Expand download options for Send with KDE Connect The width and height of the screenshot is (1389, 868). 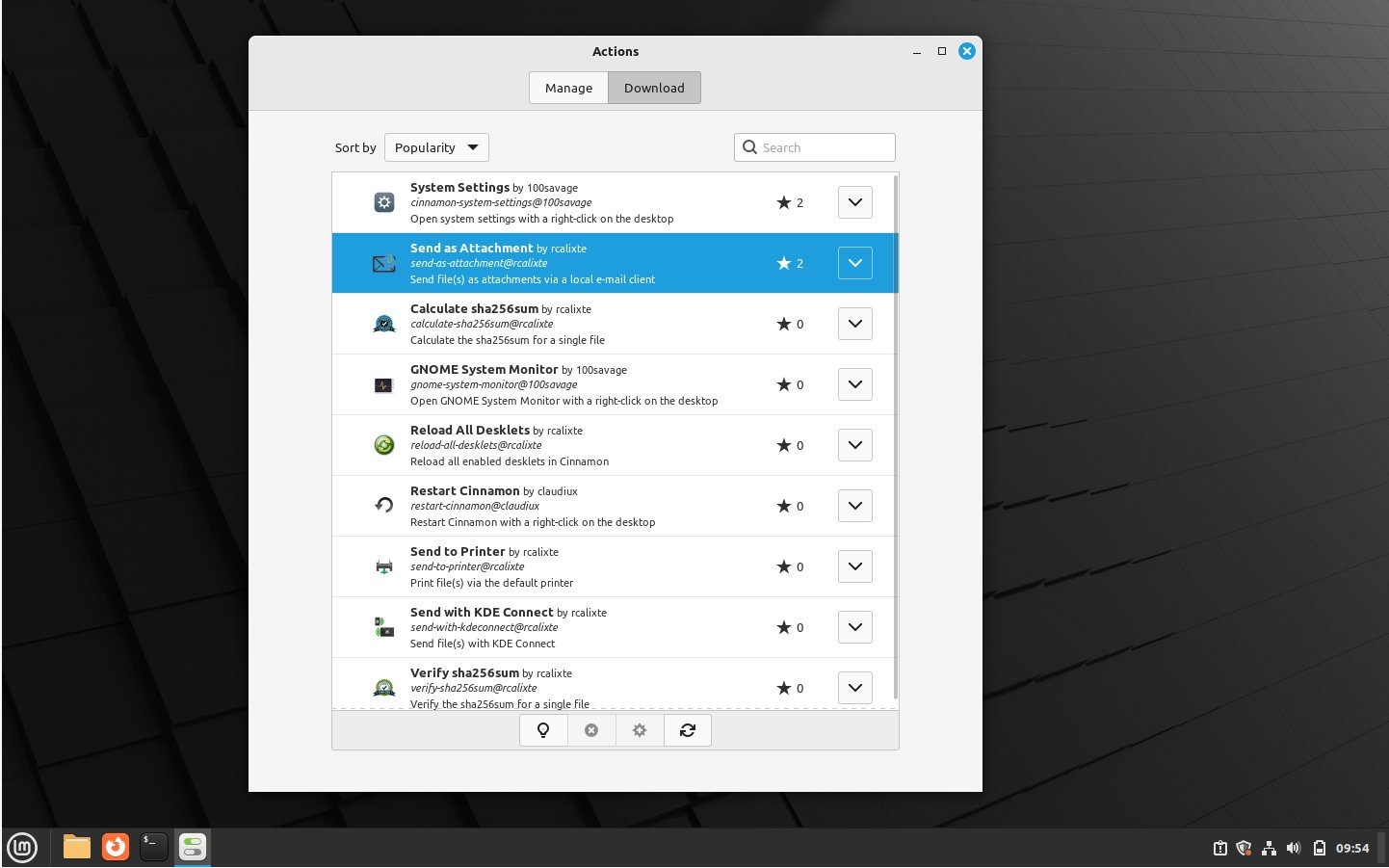click(855, 627)
